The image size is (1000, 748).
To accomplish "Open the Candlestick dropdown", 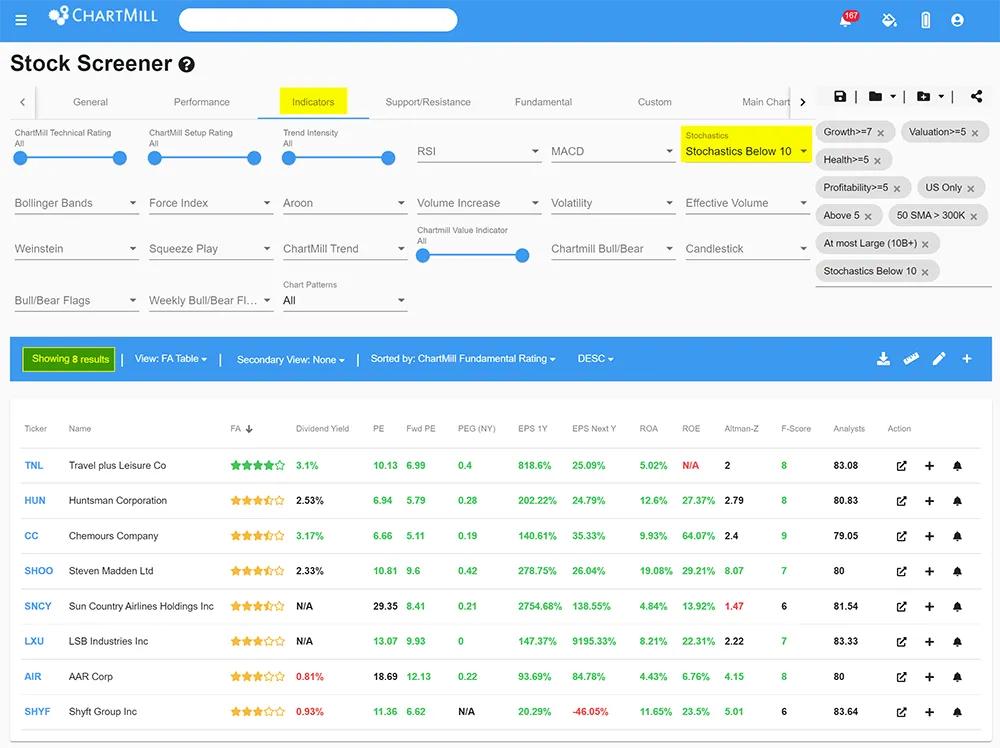I will coord(747,249).
